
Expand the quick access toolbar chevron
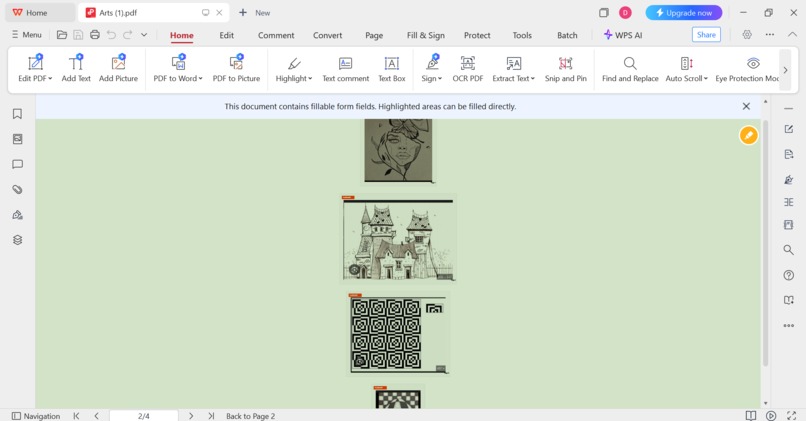[x=144, y=35]
